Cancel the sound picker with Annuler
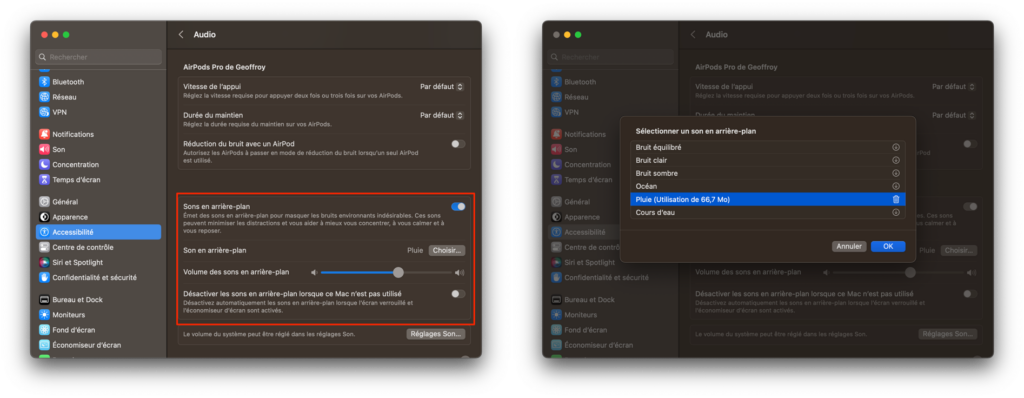Screen dimensions: 1024x398 click(849, 246)
